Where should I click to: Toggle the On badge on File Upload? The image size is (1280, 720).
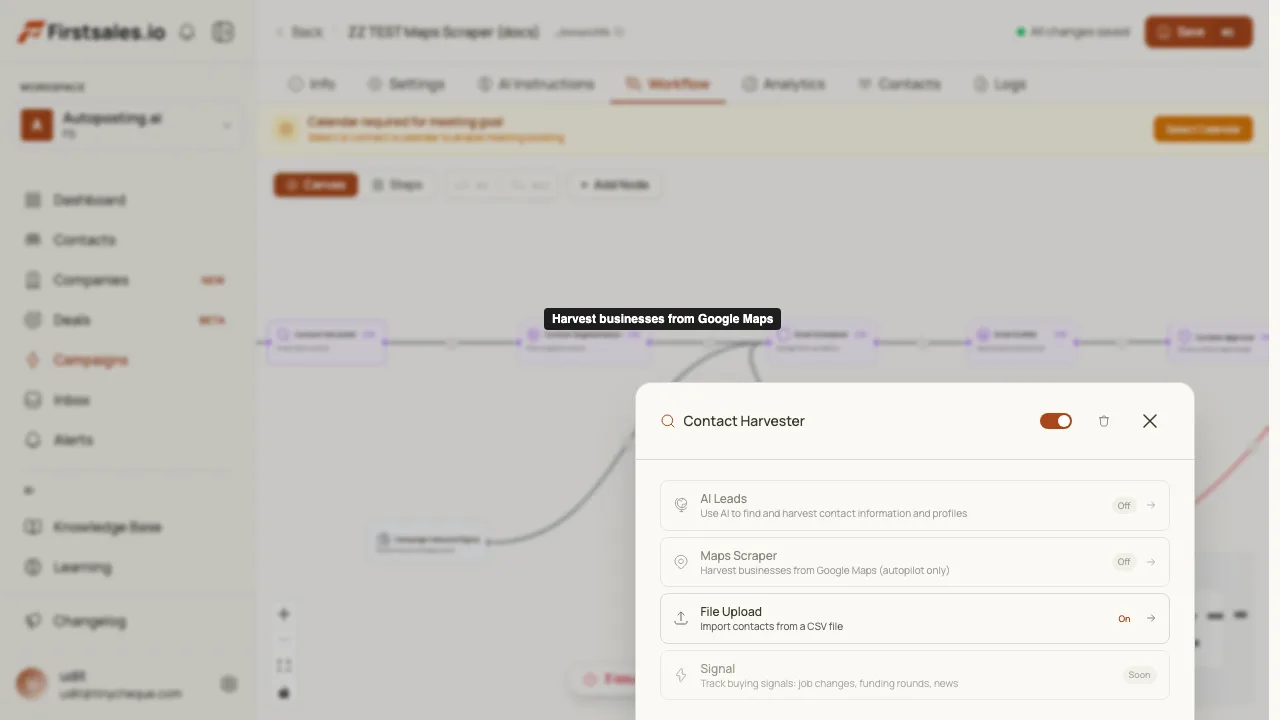(1124, 618)
